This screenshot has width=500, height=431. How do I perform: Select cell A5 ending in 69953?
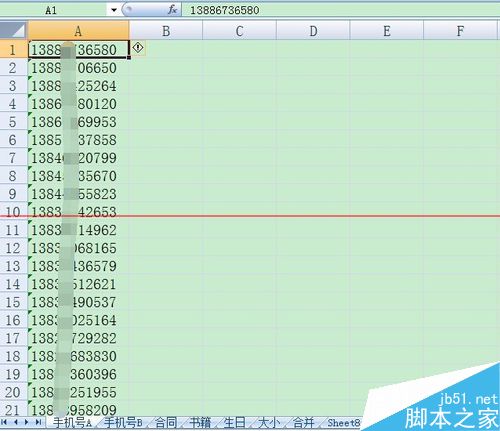pyautogui.click(x=78, y=122)
